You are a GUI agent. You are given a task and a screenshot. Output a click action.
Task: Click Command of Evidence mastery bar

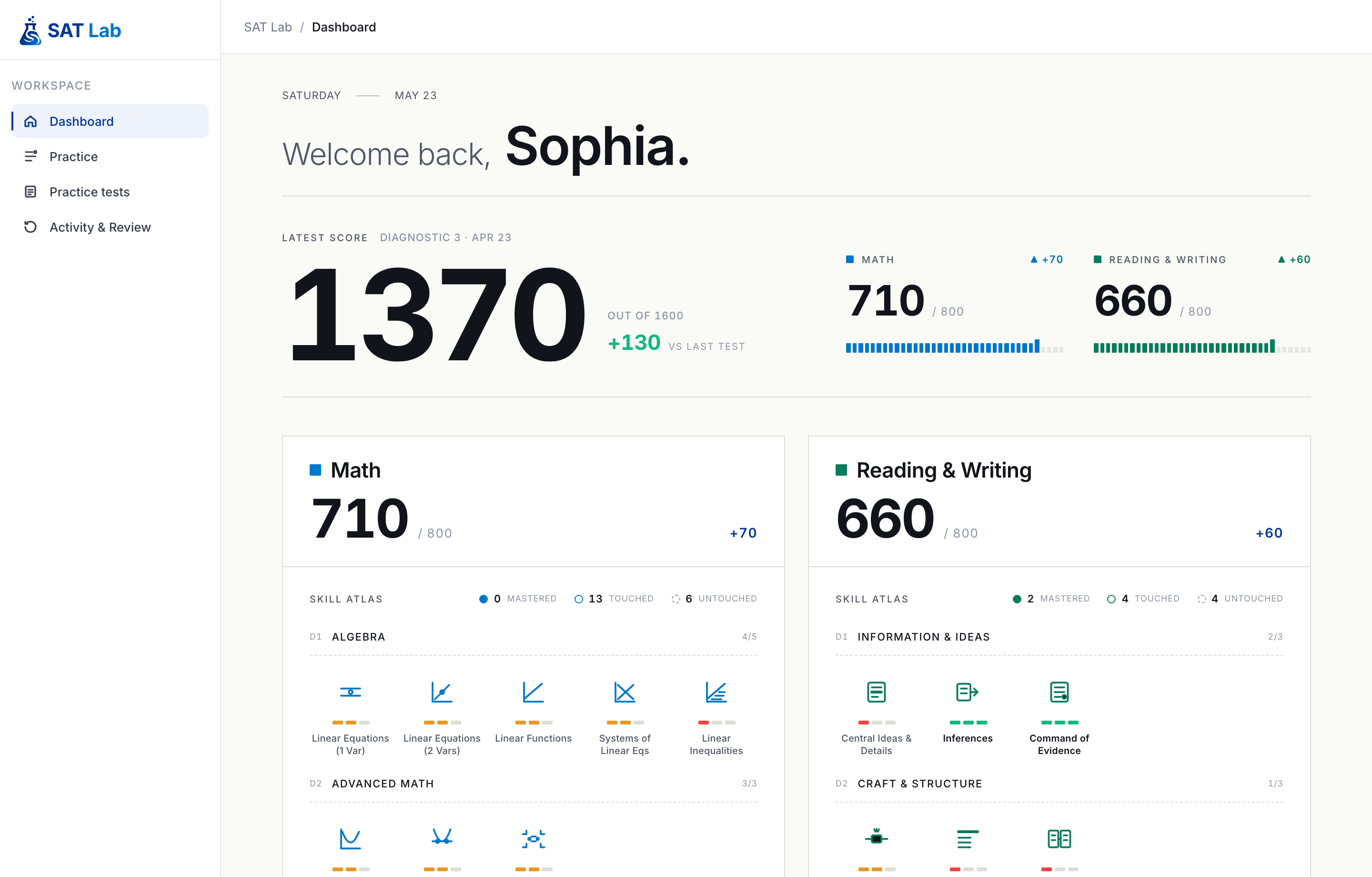click(1059, 723)
